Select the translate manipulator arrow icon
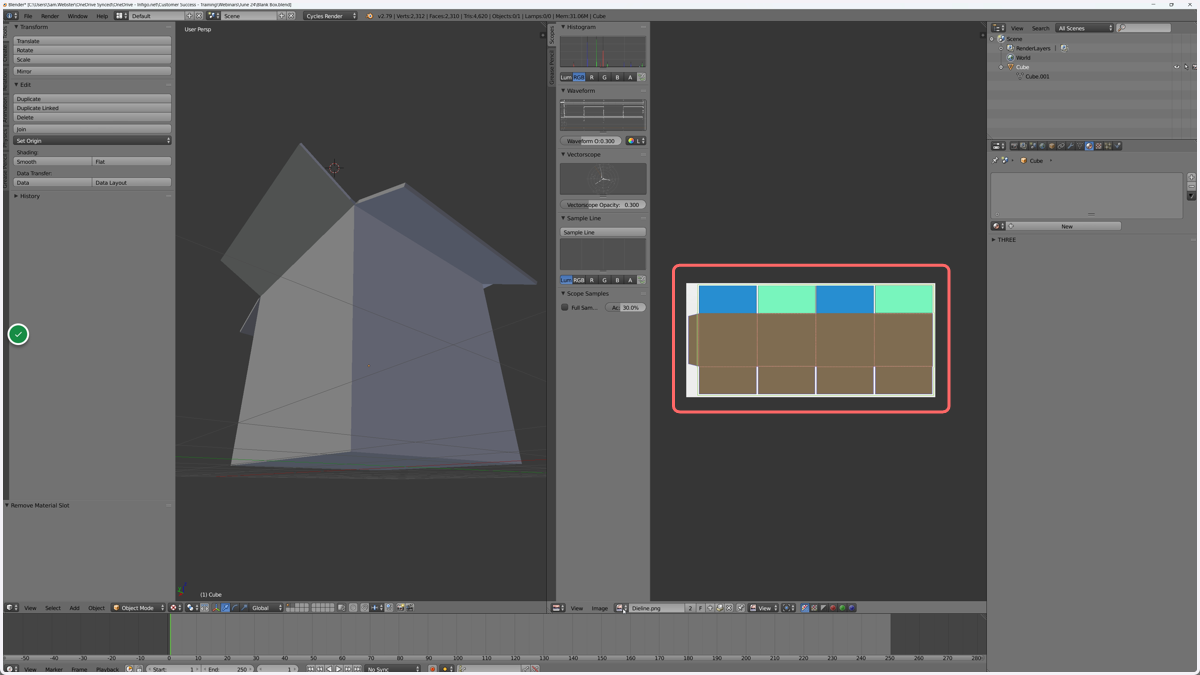1200x675 pixels. [226, 607]
